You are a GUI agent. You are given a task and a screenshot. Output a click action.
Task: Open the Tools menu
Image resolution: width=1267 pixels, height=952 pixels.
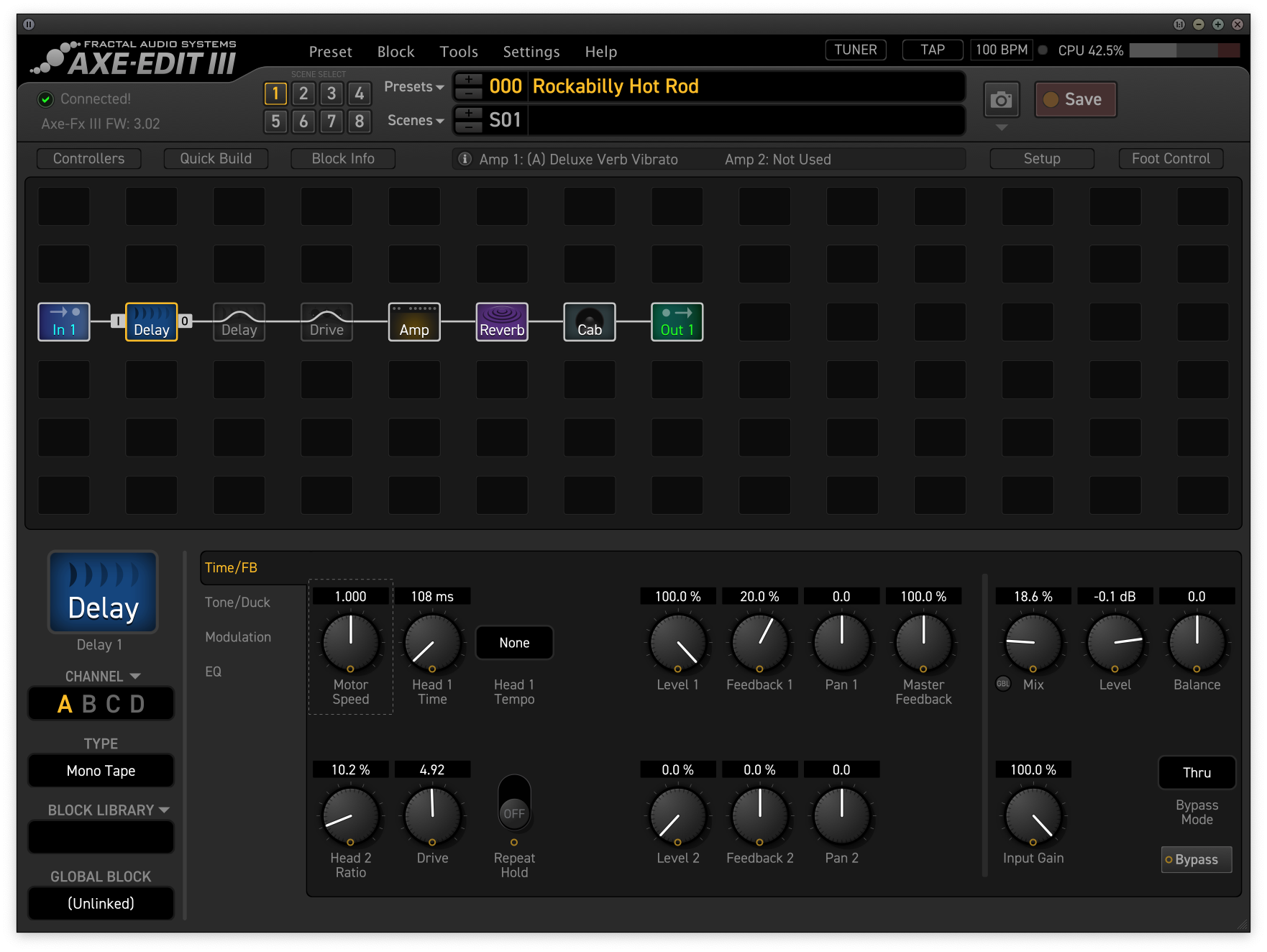(x=459, y=52)
